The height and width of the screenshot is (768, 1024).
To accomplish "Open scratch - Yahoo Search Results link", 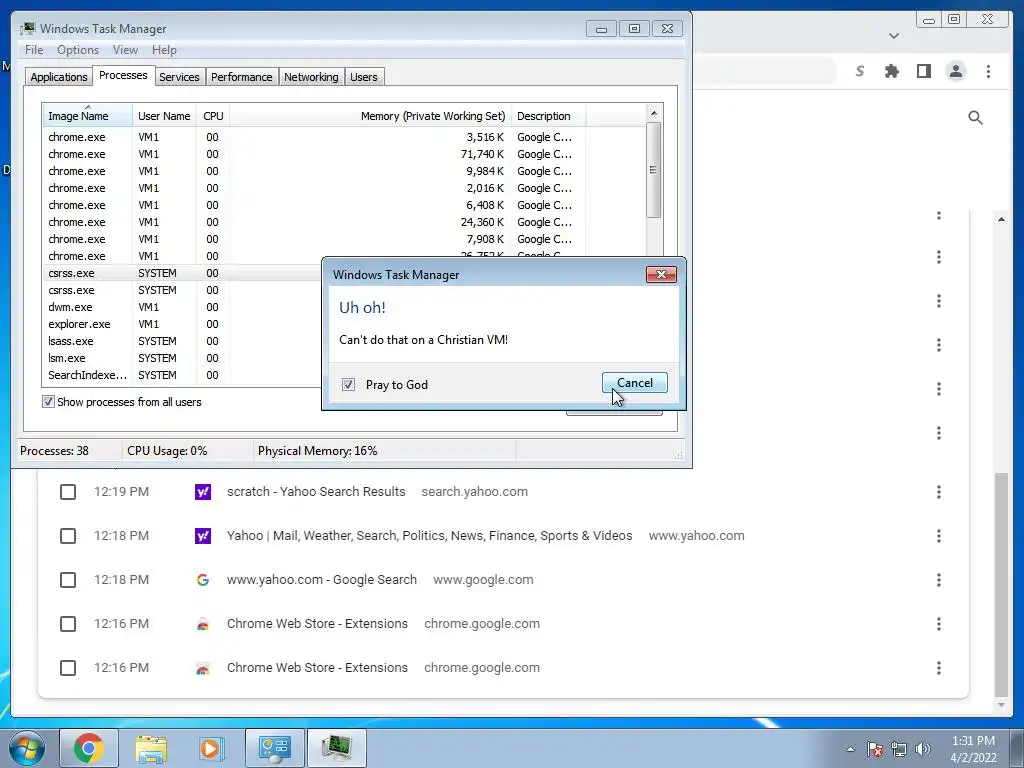I will click(x=316, y=492).
